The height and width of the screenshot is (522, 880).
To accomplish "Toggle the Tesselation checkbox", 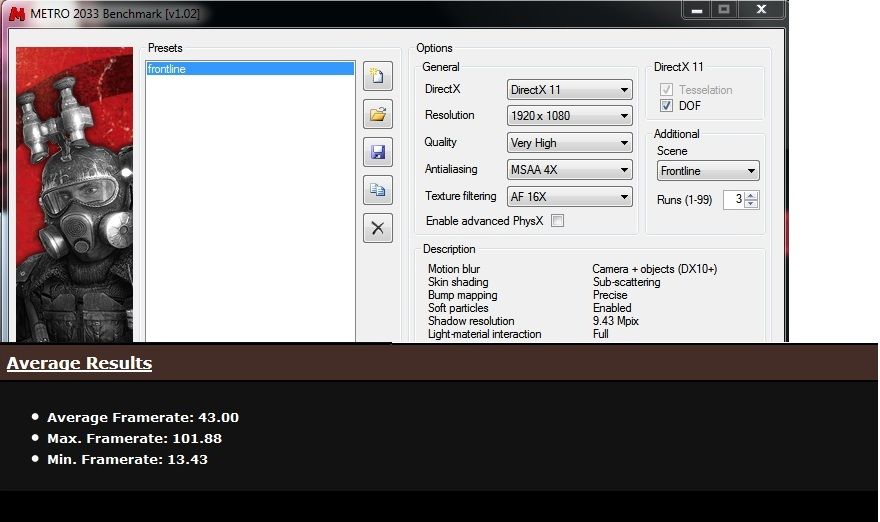I will pos(667,90).
